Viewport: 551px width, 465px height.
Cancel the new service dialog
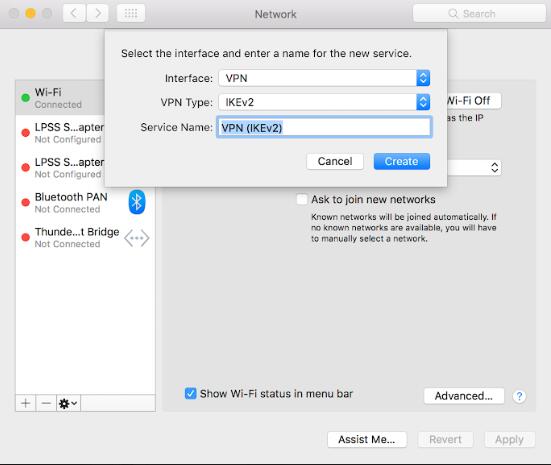pos(335,161)
